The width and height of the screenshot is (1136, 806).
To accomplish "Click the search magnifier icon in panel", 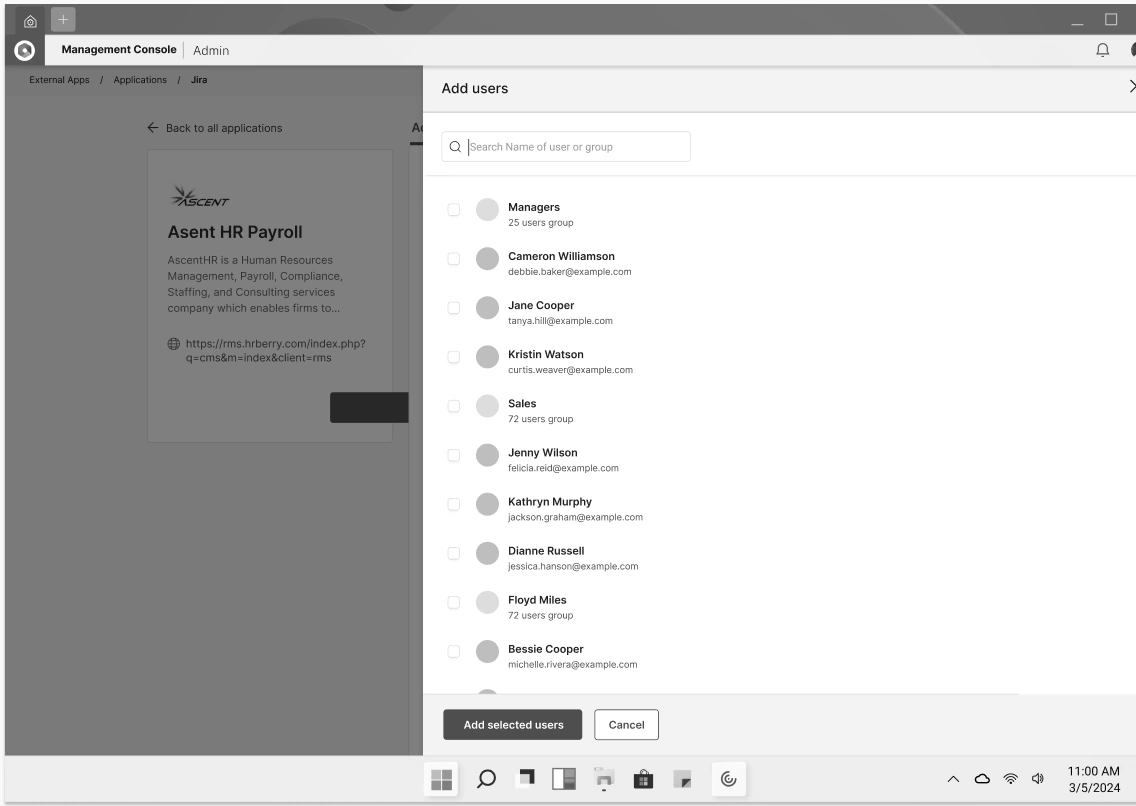I will click(x=455, y=147).
